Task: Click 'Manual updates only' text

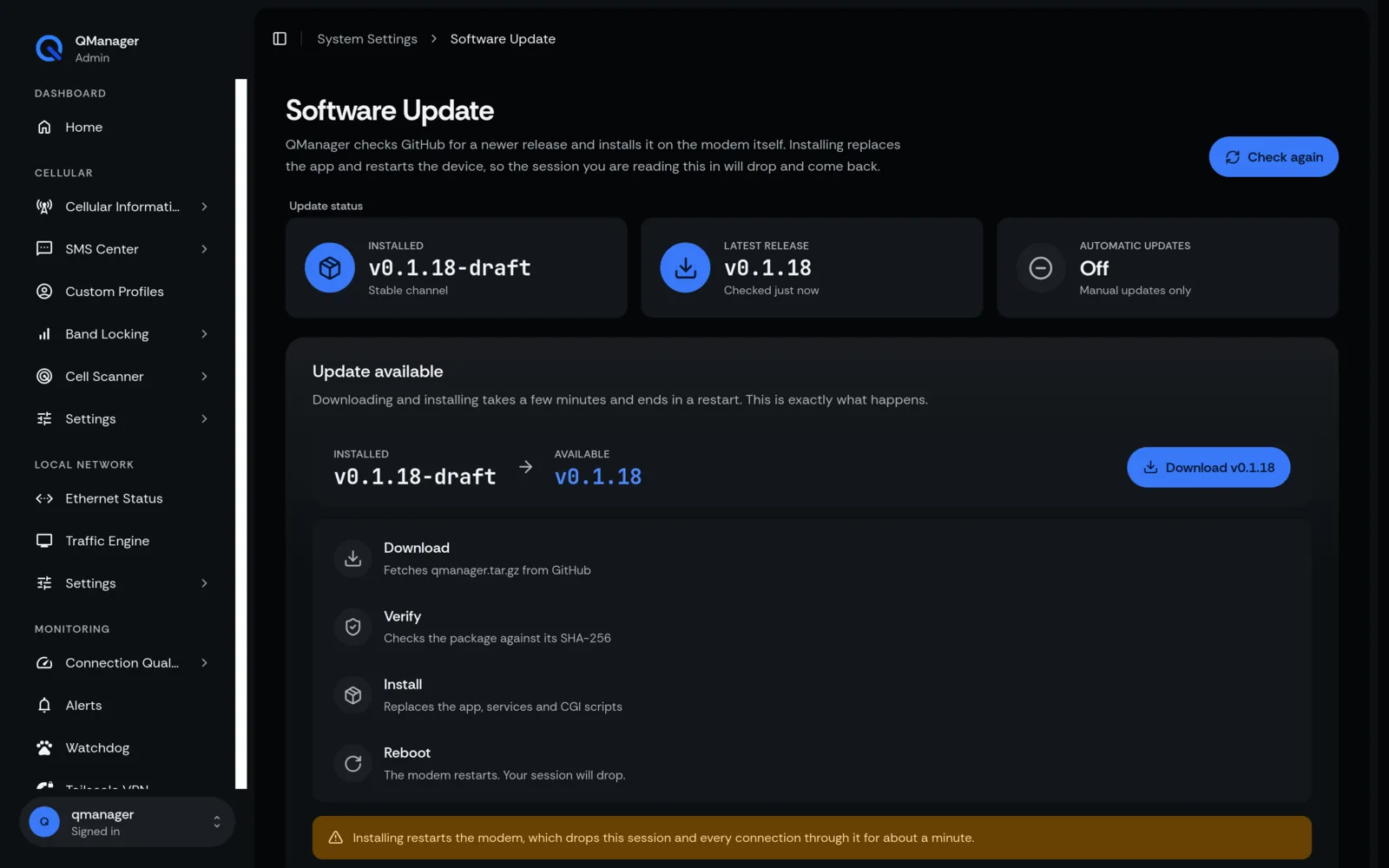Action: pyautogui.click(x=1135, y=291)
